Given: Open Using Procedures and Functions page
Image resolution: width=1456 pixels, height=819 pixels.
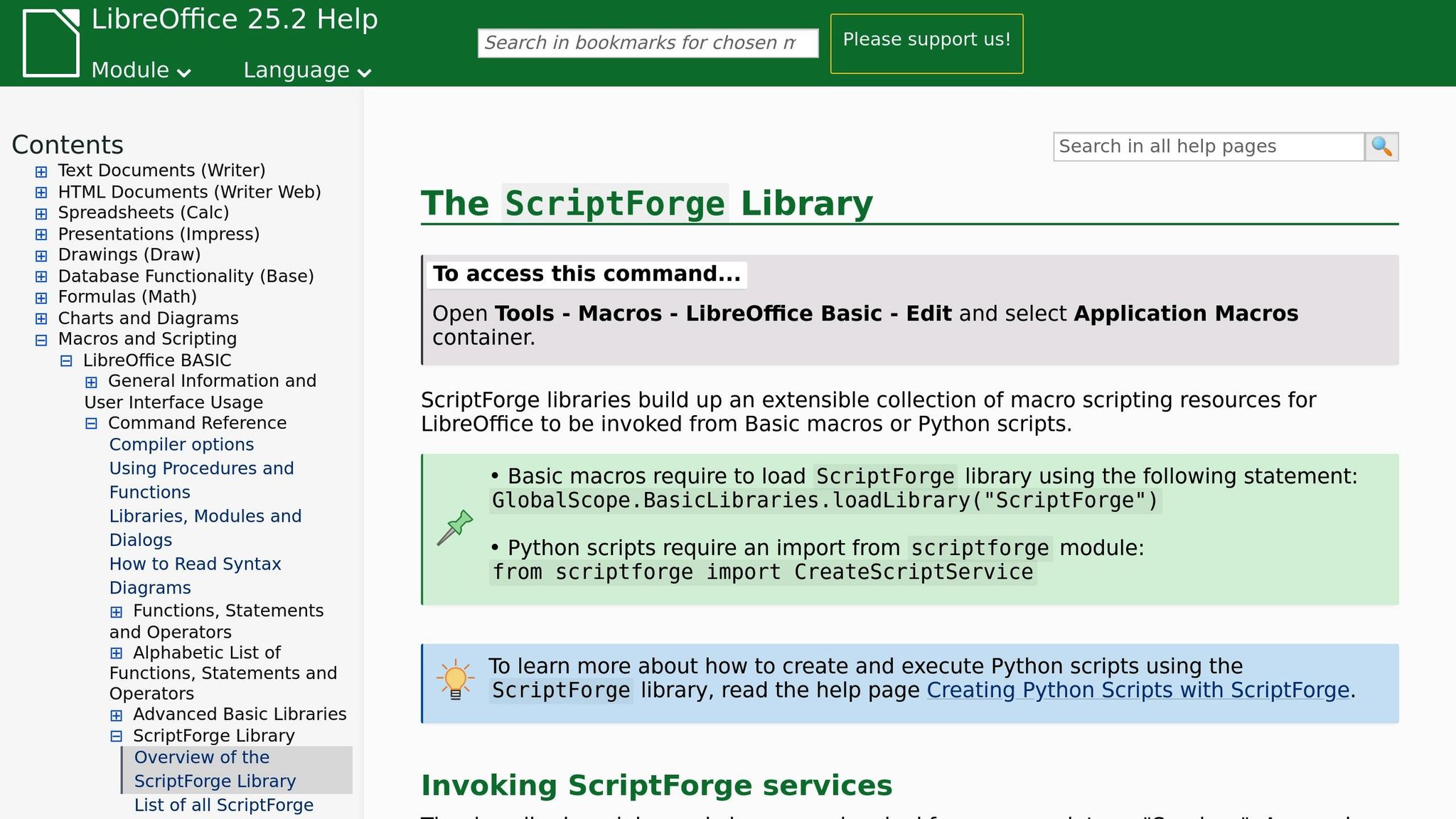Looking at the screenshot, I should (201, 480).
